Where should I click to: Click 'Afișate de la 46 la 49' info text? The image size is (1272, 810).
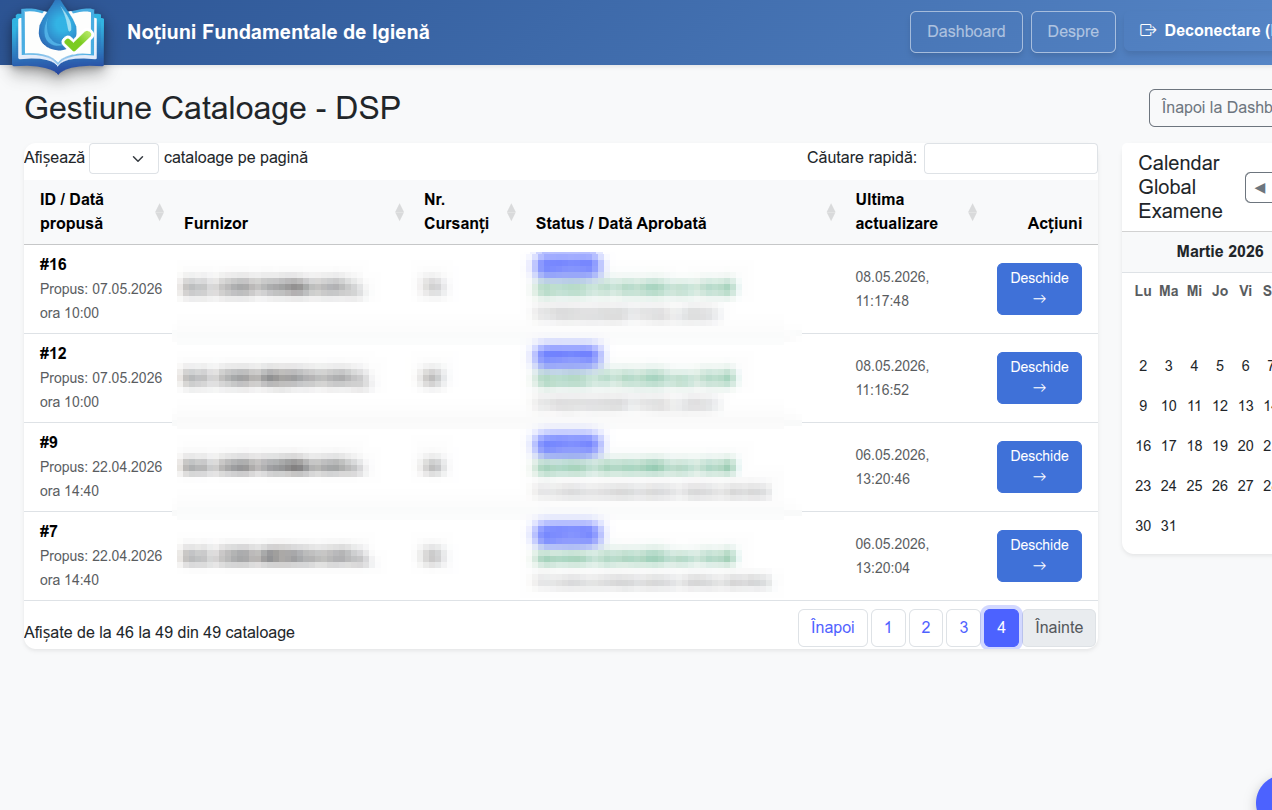coord(159,633)
